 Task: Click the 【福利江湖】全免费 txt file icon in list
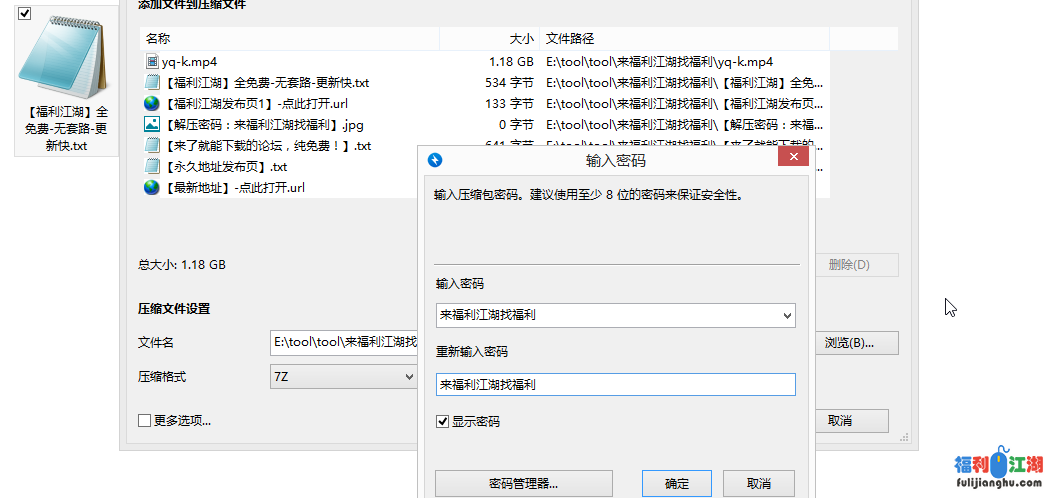tap(152, 83)
